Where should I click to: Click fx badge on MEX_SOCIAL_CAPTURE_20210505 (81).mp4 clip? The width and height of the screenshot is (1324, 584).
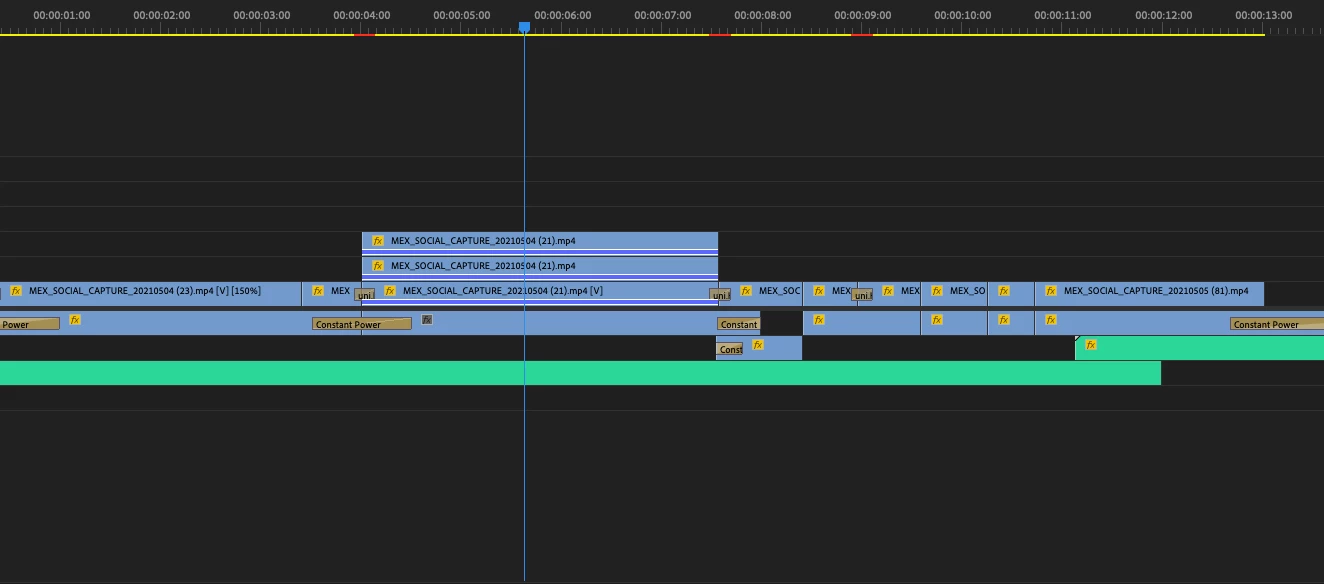(1051, 291)
